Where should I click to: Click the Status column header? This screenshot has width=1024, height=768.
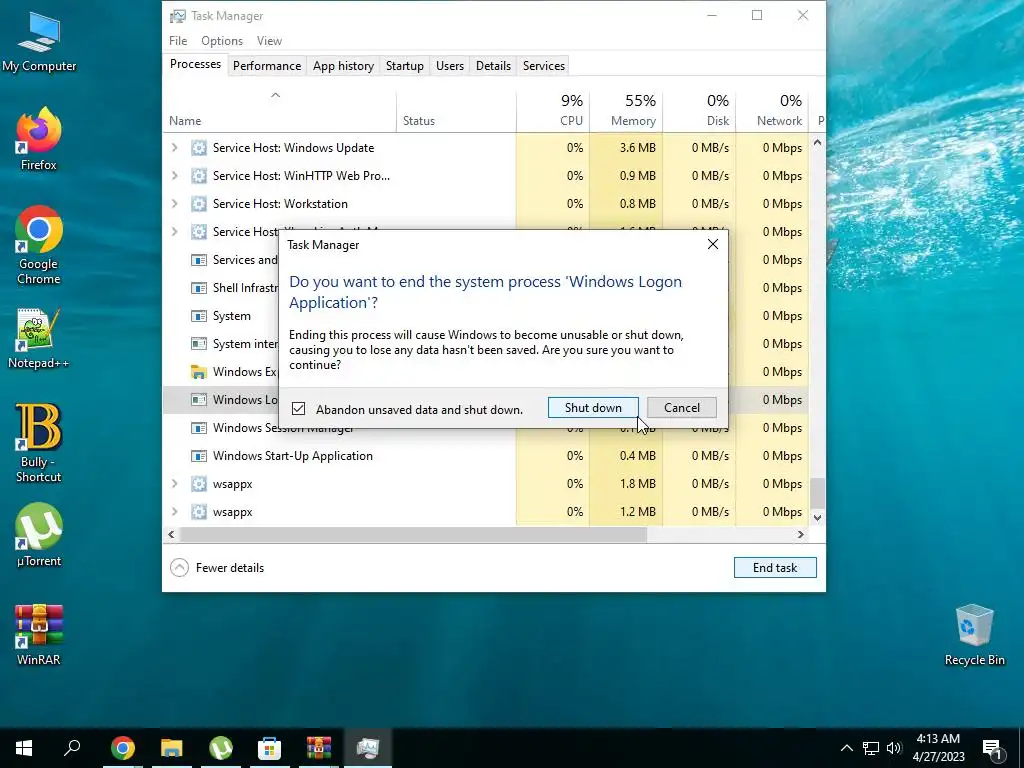coord(456,111)
